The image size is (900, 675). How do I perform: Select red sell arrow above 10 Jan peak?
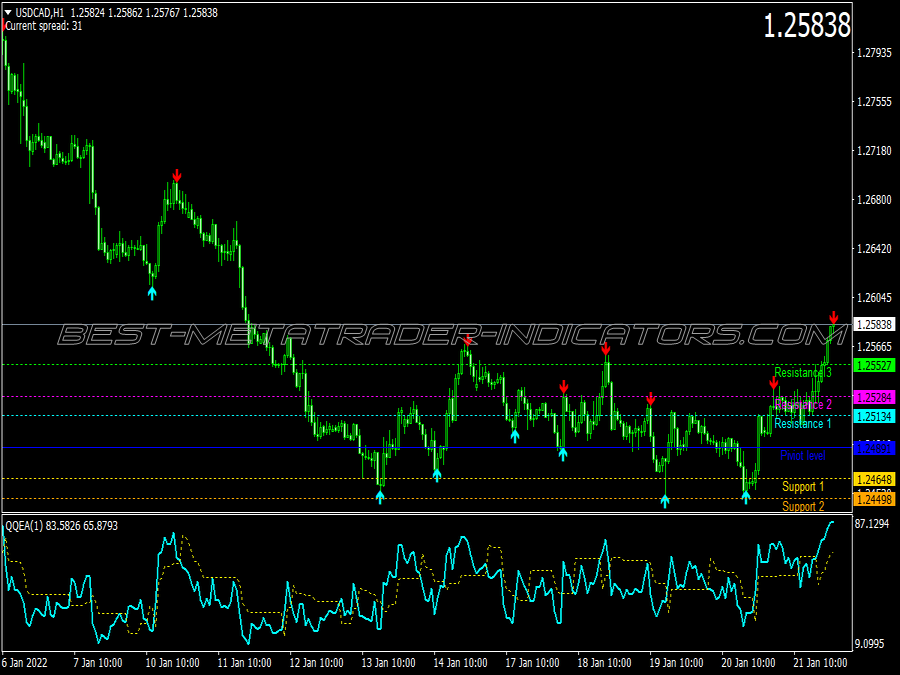(177, 175)
